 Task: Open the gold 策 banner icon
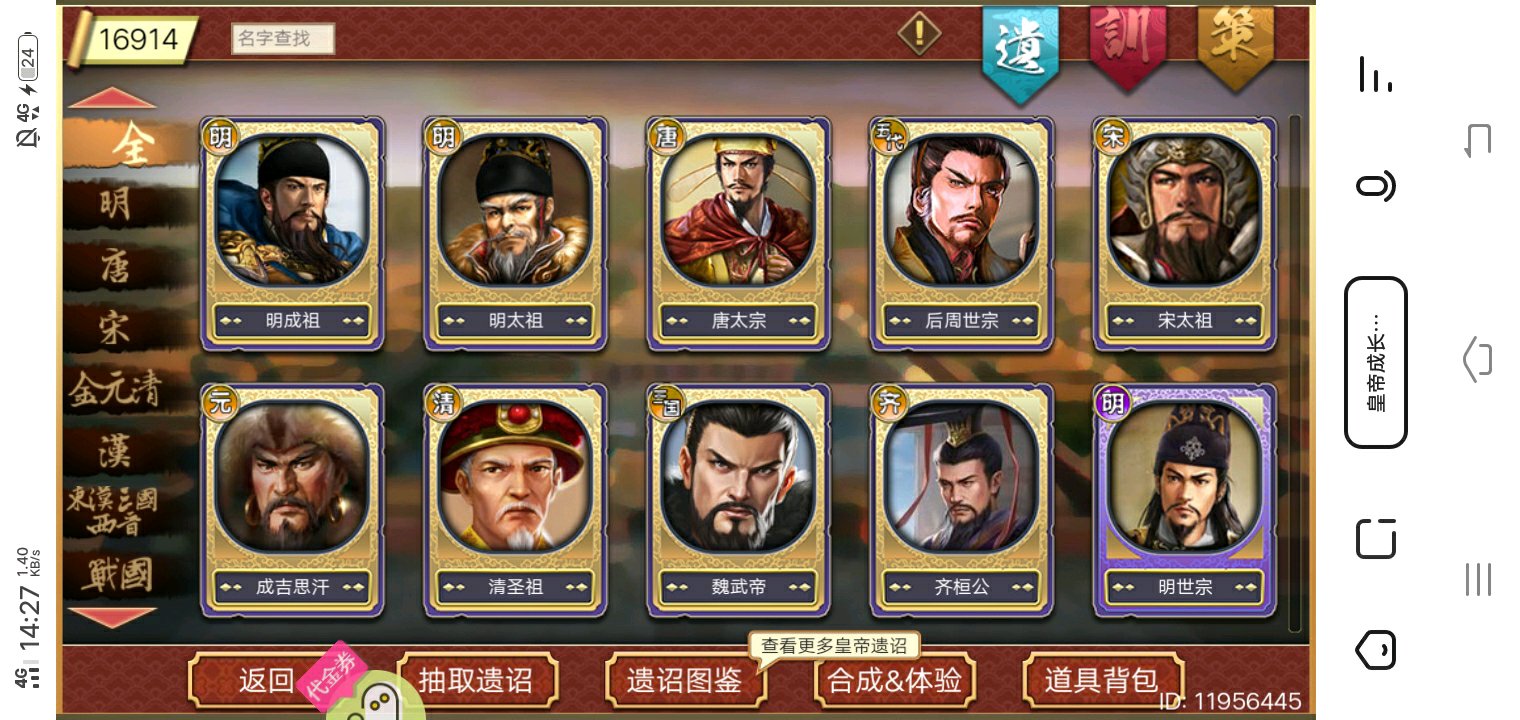coord(1235,47)
